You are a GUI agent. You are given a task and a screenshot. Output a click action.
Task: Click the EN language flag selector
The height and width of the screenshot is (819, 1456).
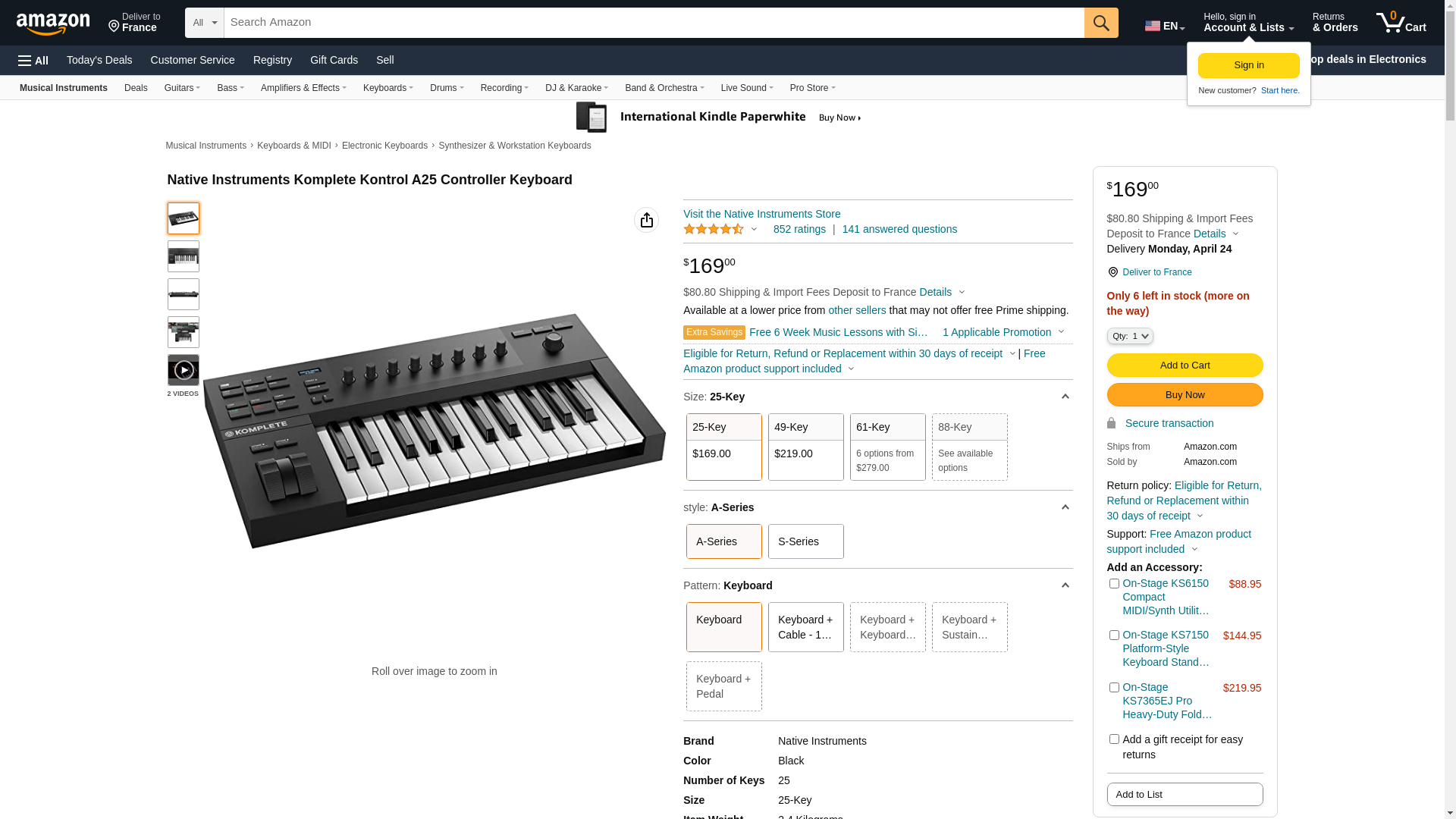click(x=1164, y=26)
